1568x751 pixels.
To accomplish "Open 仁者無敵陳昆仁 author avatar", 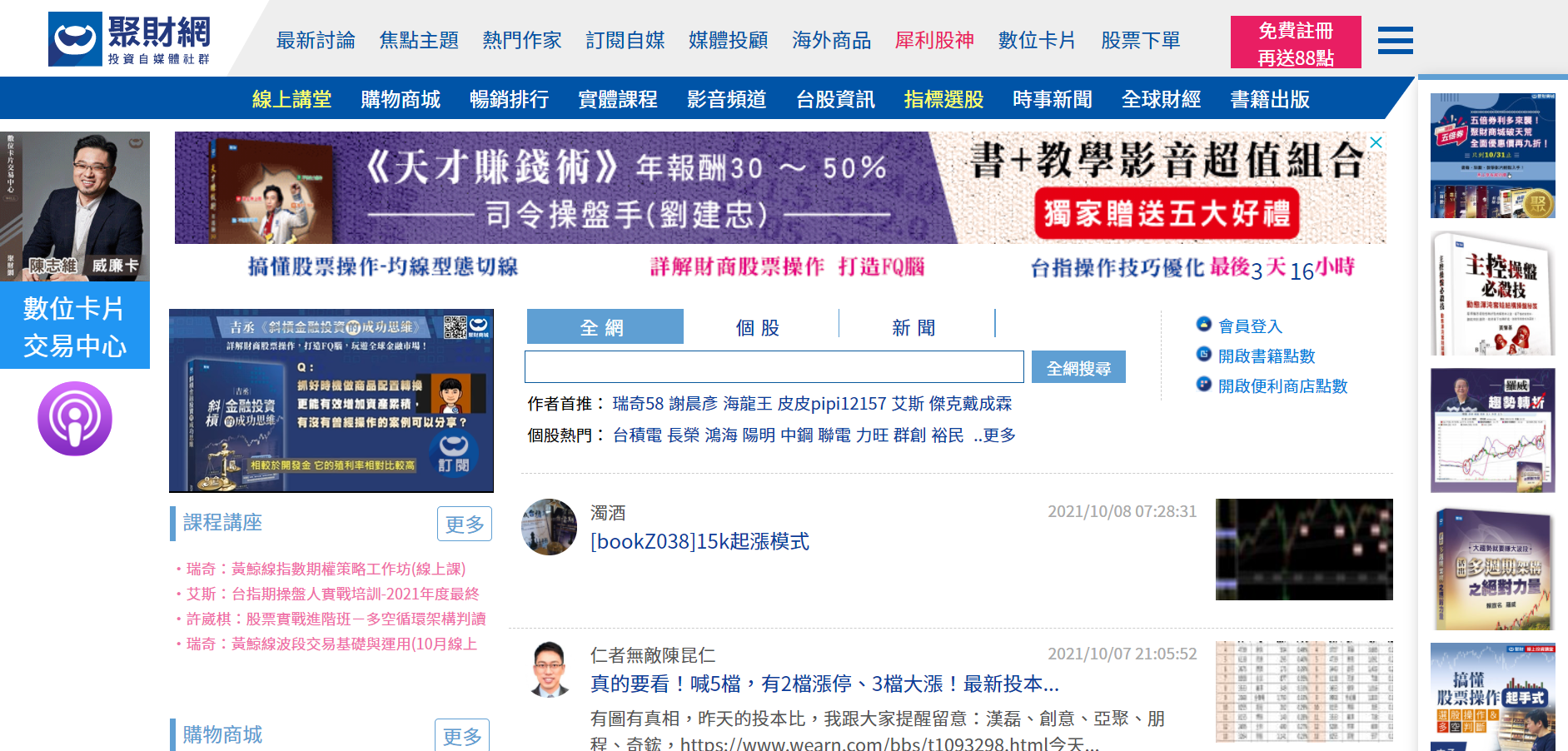I will (x=549, y=669).
